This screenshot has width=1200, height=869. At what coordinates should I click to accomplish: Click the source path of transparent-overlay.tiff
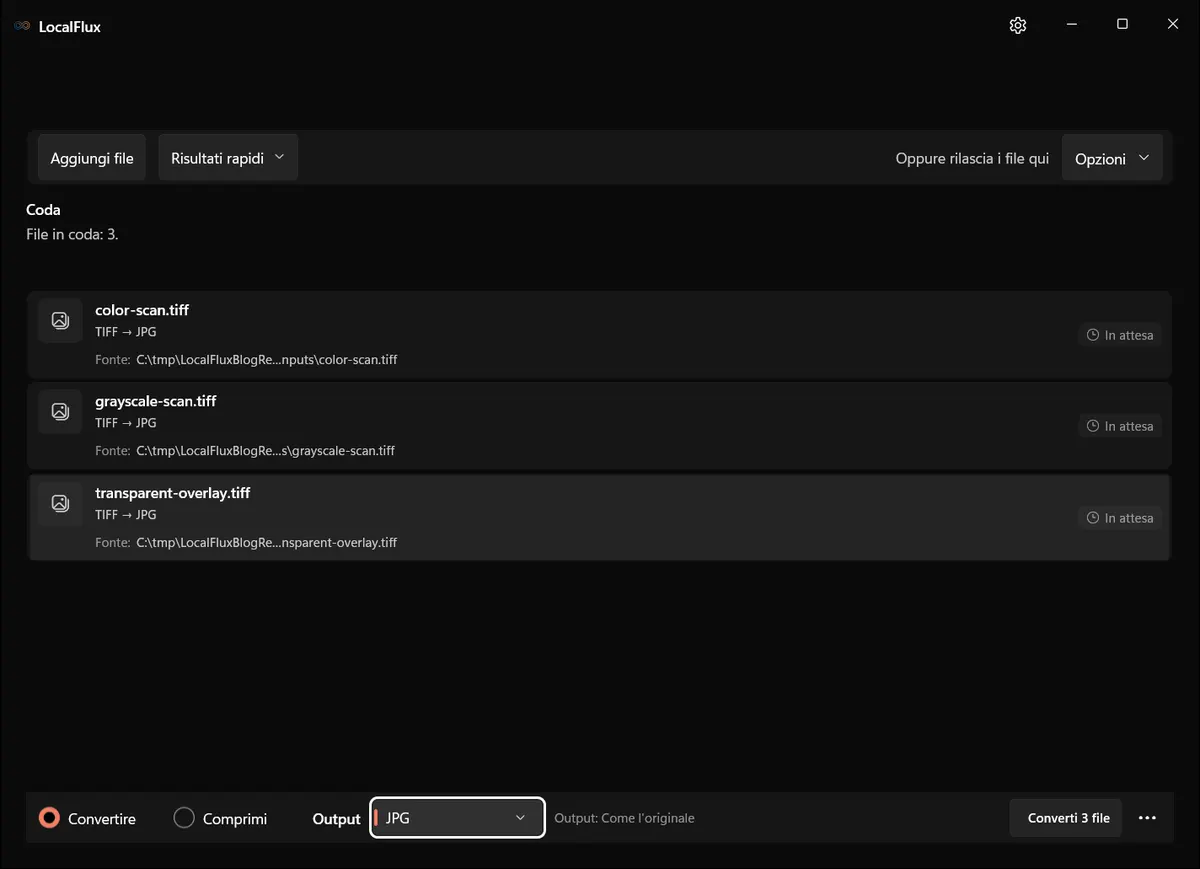[267, 543]
